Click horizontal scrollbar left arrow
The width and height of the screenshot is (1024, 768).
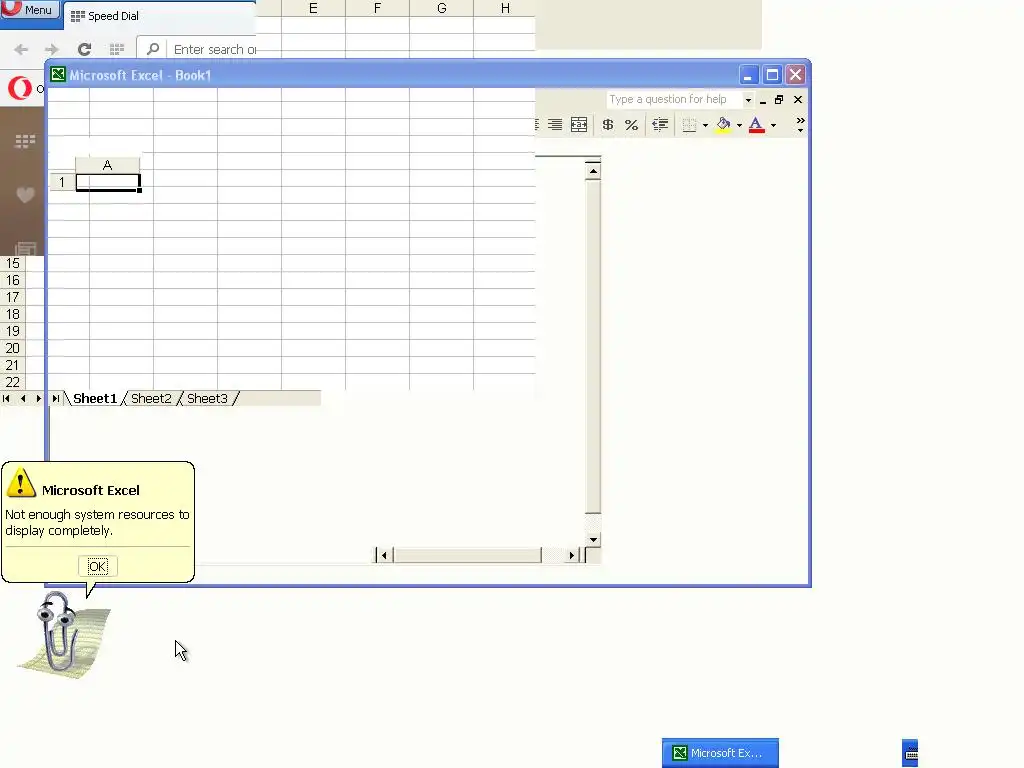[x=384, y=555]
